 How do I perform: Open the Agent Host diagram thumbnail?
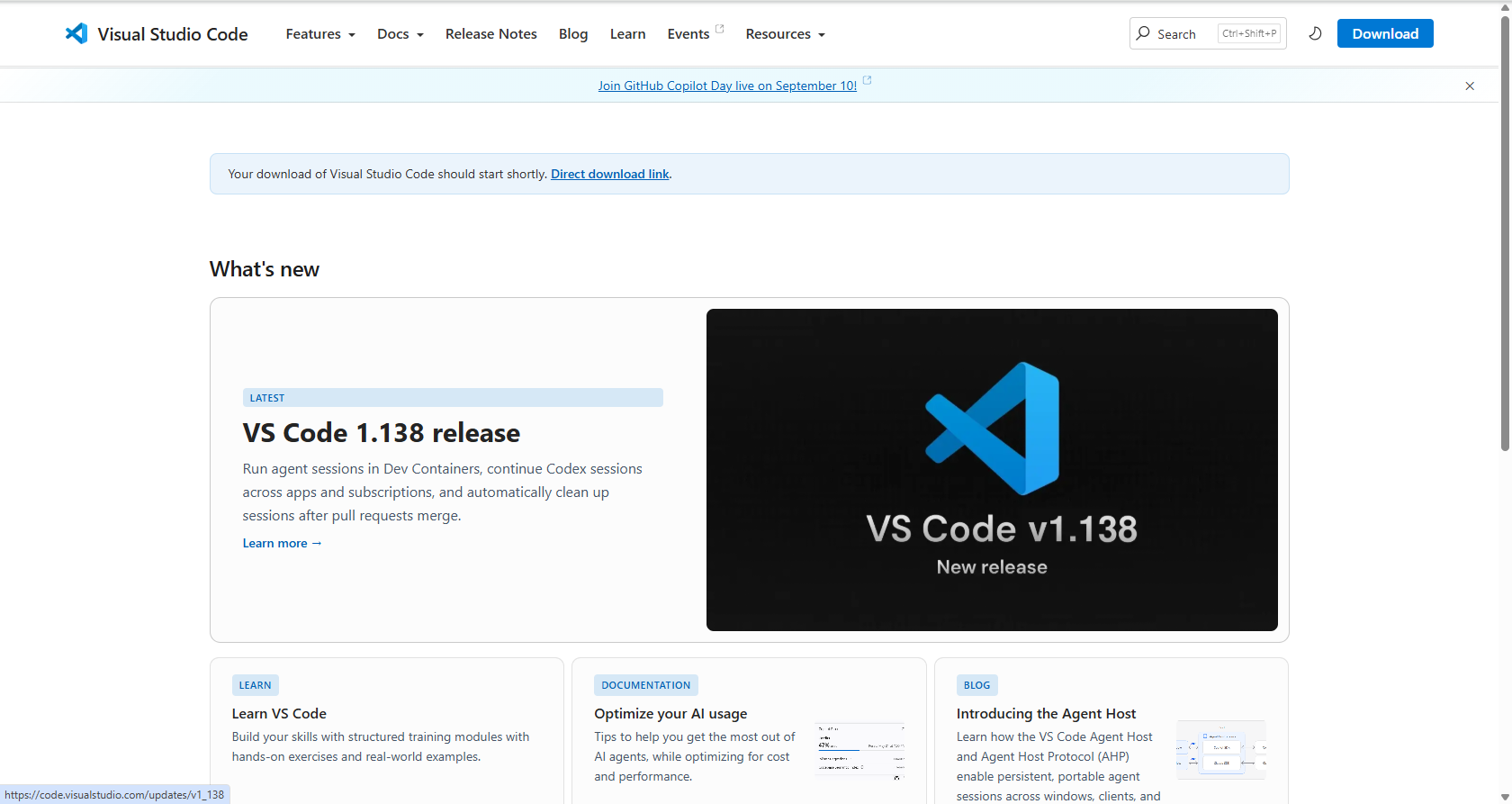(1221, 750)
